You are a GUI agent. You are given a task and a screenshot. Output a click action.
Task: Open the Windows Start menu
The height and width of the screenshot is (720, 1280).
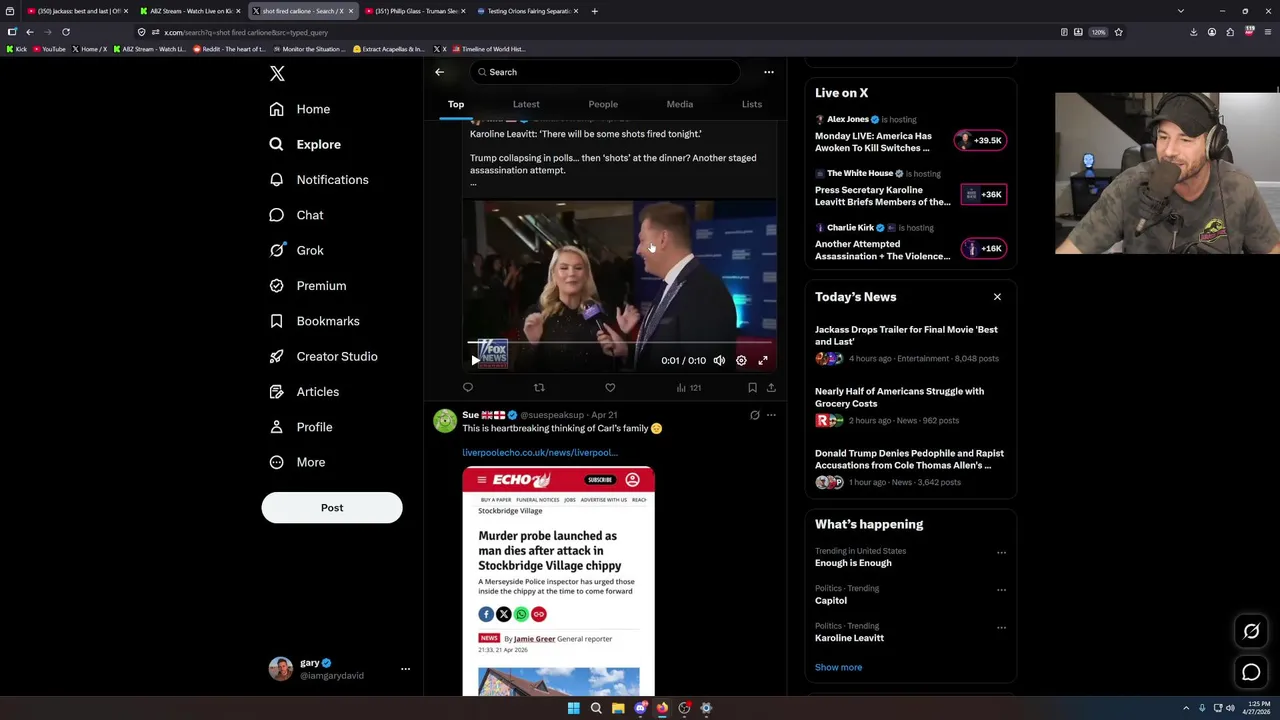tap(573, 708)
